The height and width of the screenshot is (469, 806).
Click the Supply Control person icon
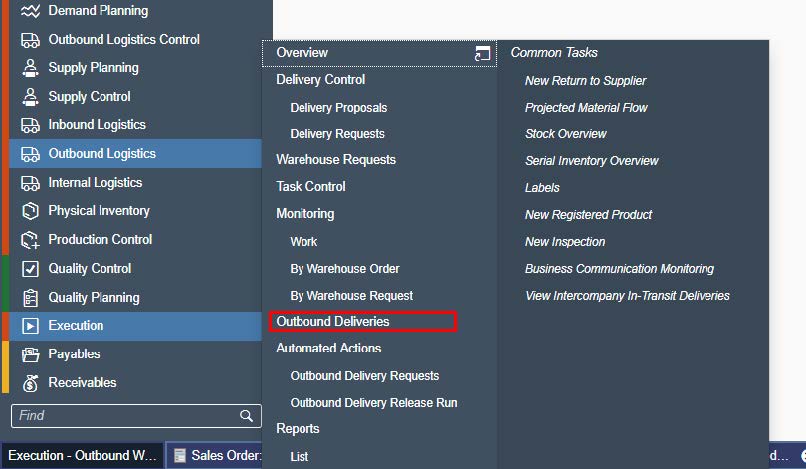pos(30,97)
